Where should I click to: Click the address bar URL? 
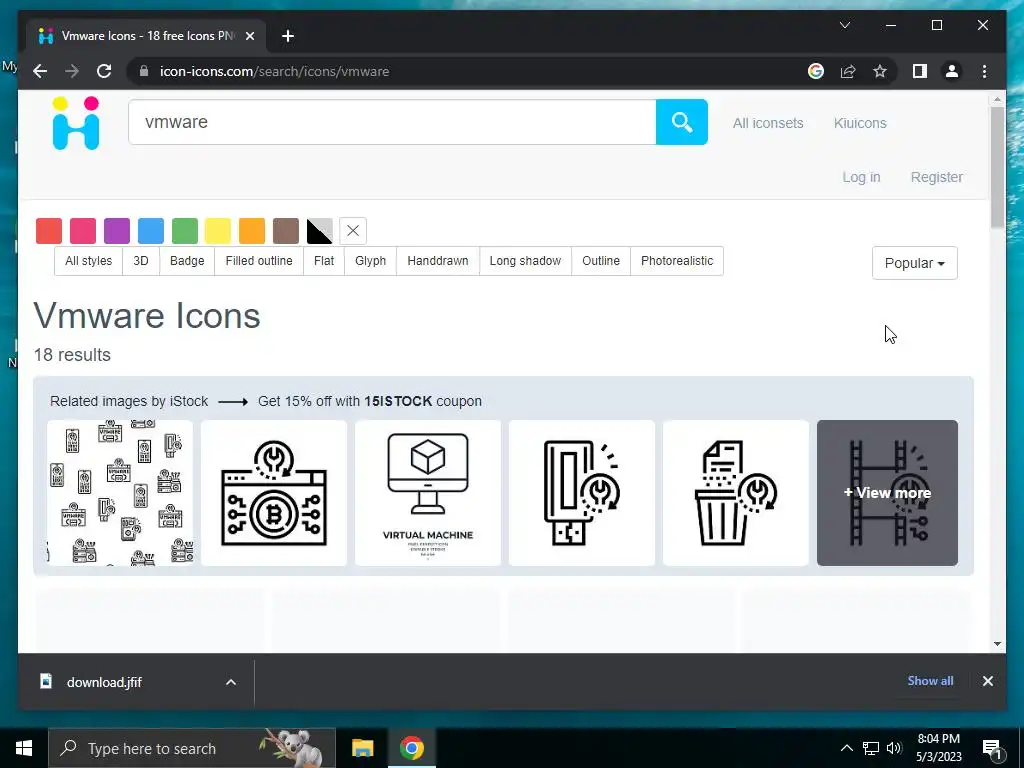click(x=274, y=71)
